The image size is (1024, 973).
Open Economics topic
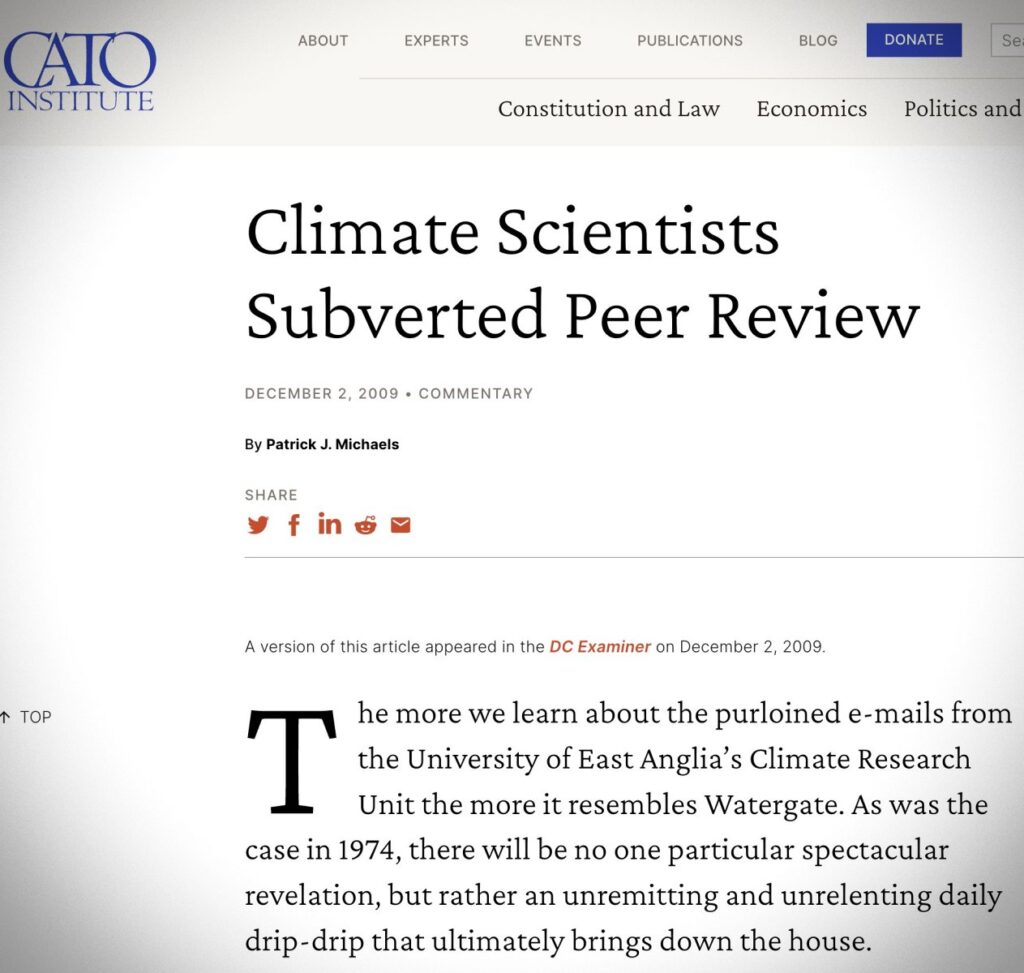coord(812,108)
